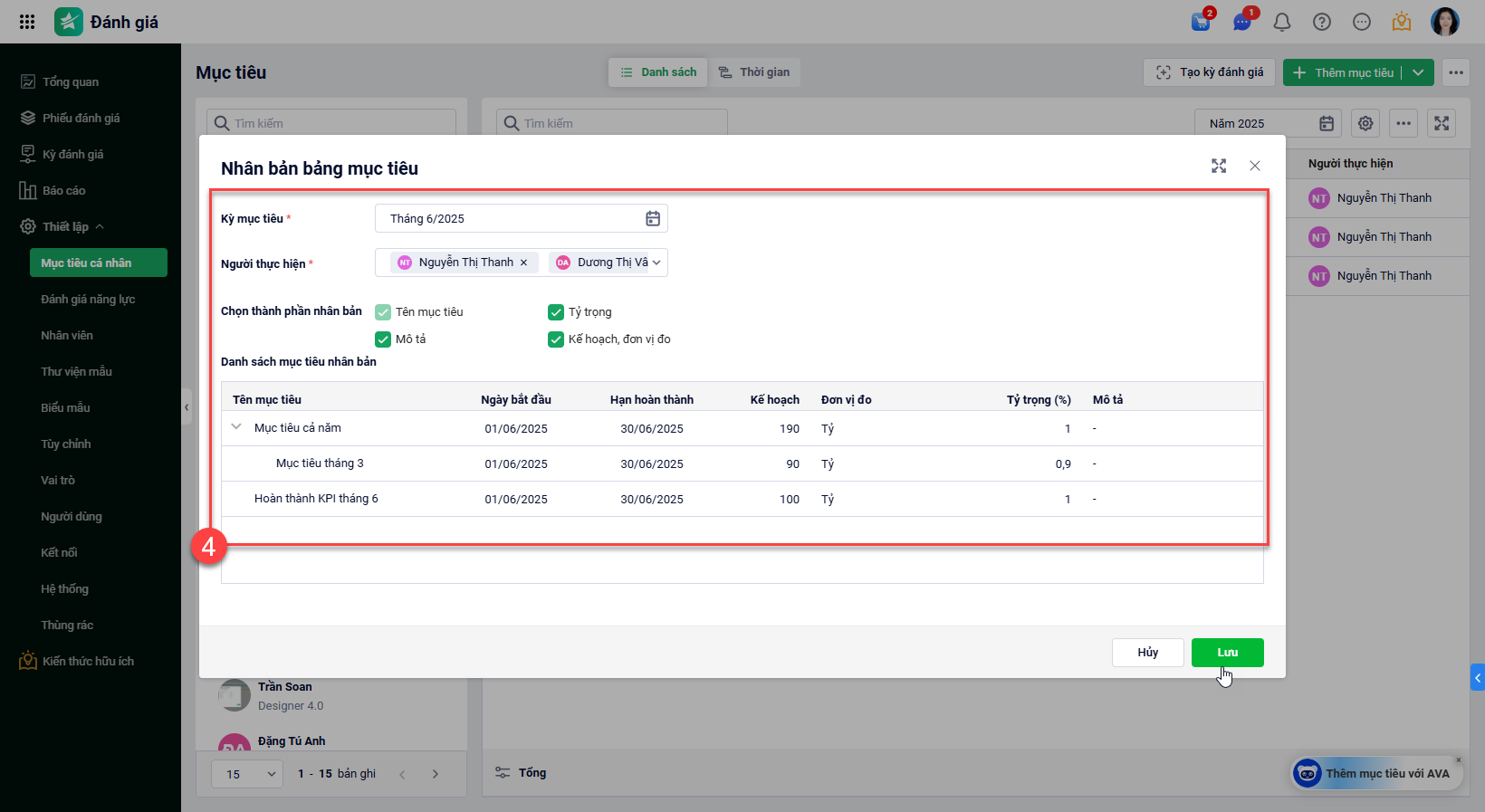
Task: Expand the dialog to full screen
Action: coord(1219,166)
